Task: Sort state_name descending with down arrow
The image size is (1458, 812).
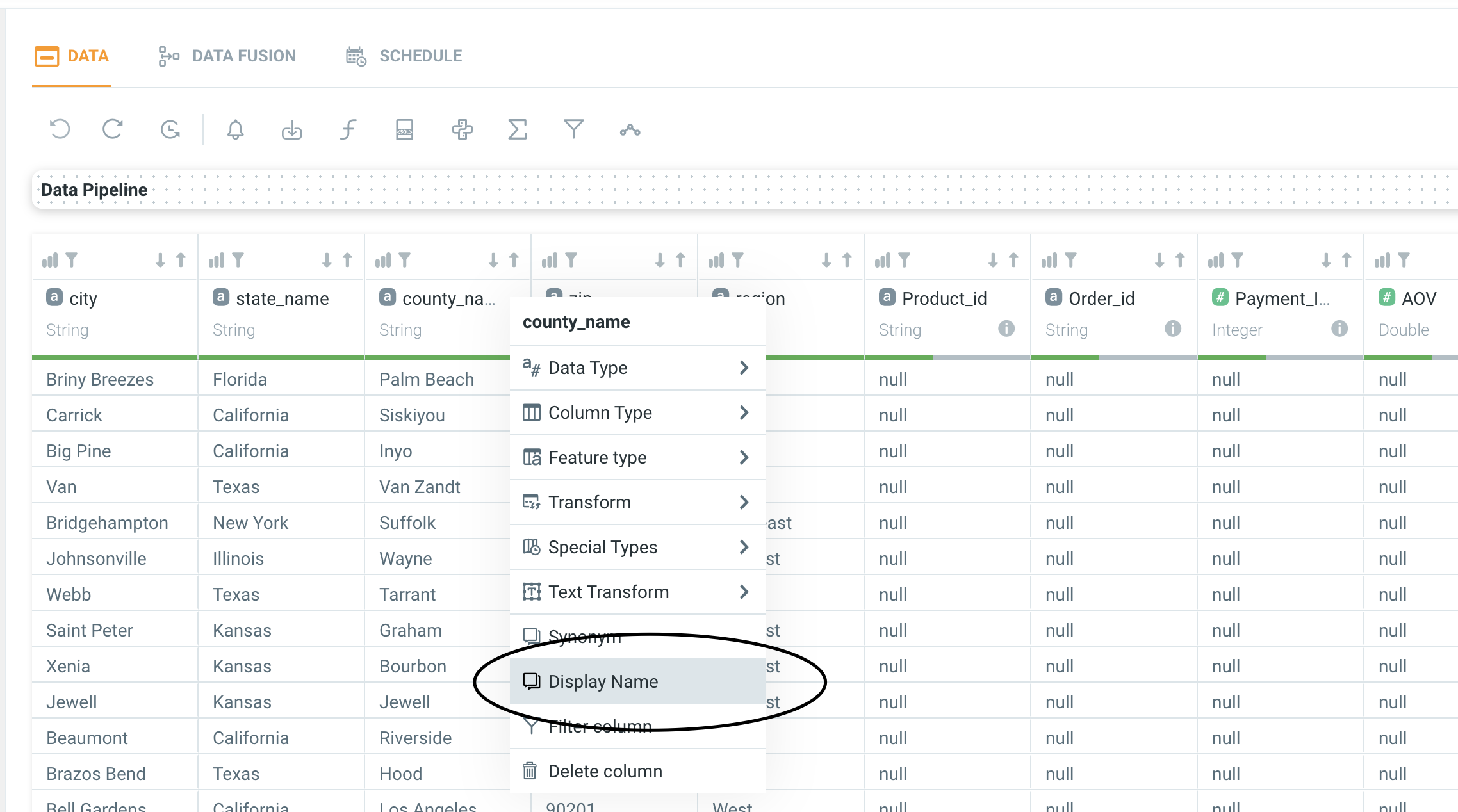Action: [x=327, y=260]
